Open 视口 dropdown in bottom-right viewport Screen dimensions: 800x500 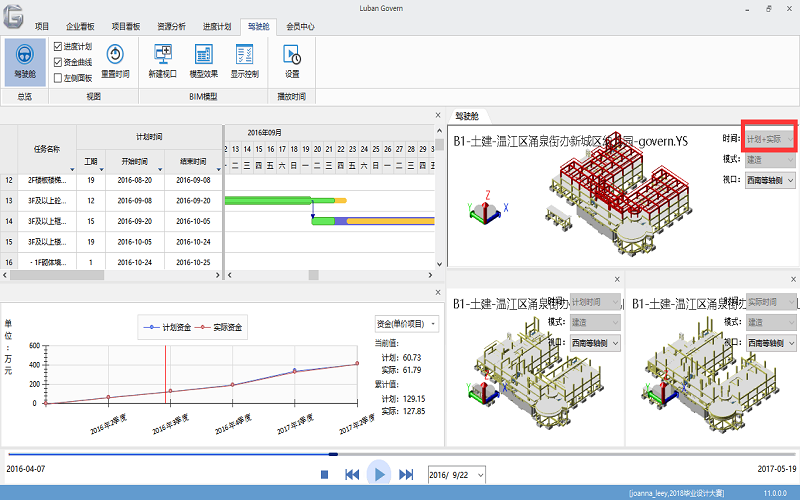(x=771, y=343)
